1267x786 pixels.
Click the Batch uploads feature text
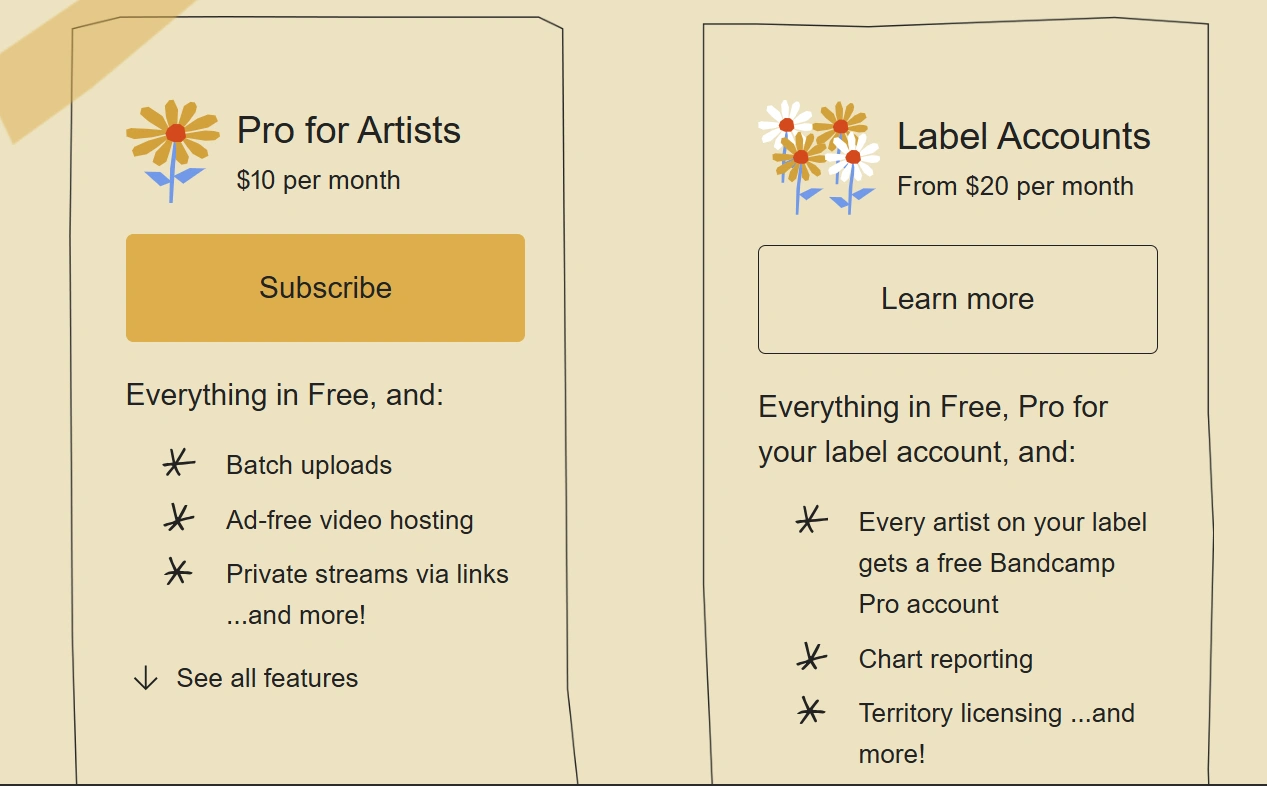[x=309, y=465]
